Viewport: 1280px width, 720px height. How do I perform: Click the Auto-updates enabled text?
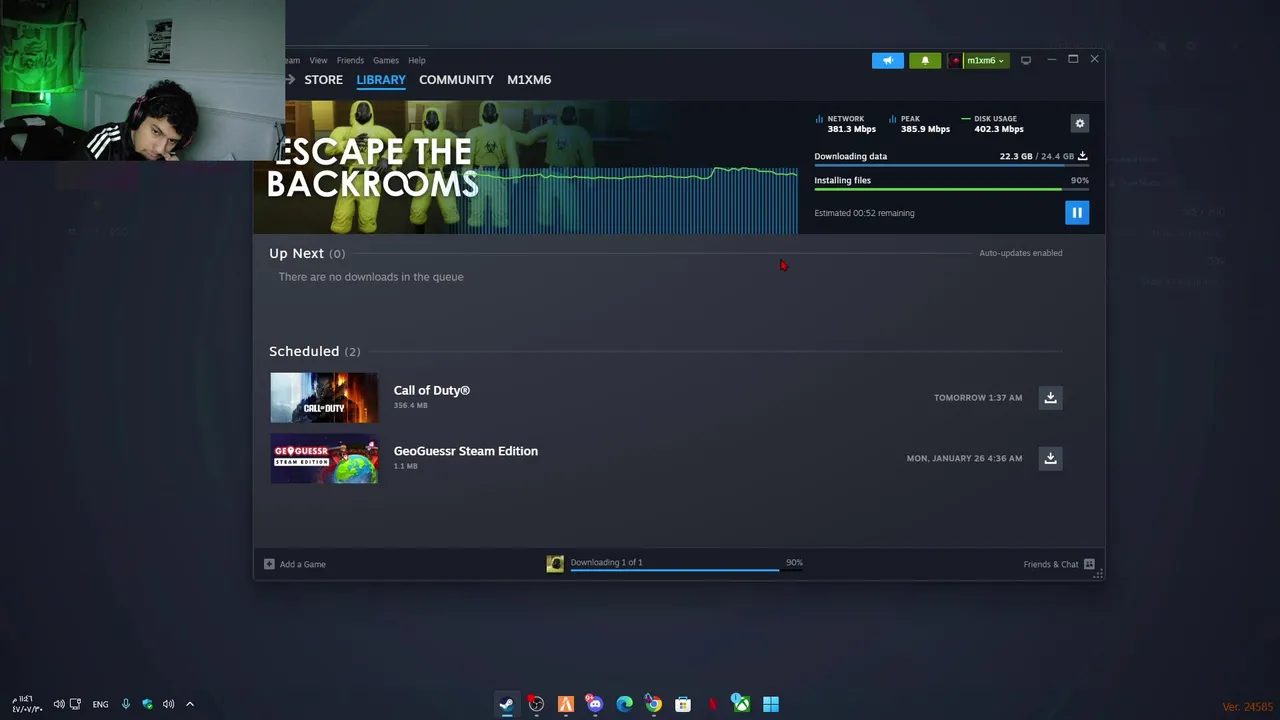(x=1020, y=253)
